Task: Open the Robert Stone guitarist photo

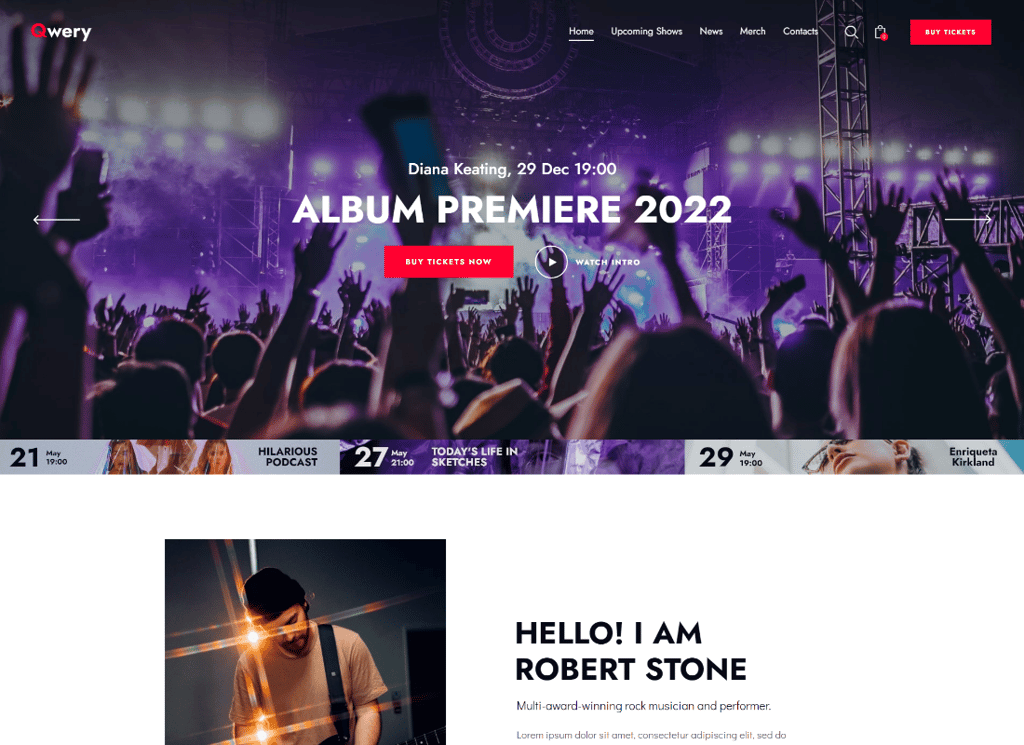Action: pyautogui.click(x=305, y=642)
